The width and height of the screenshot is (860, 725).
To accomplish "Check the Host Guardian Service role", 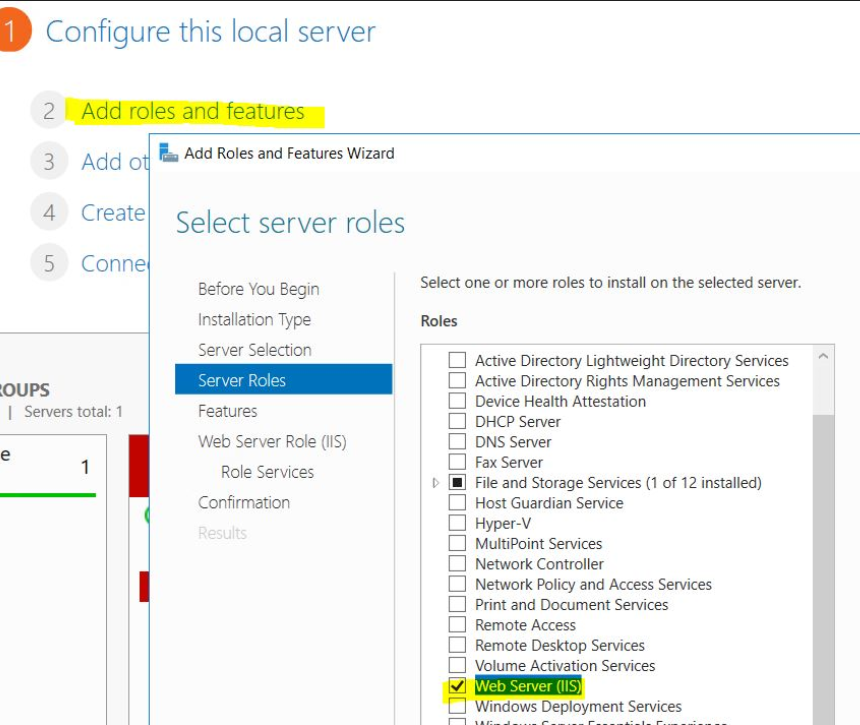I will (x=457, y=503).
